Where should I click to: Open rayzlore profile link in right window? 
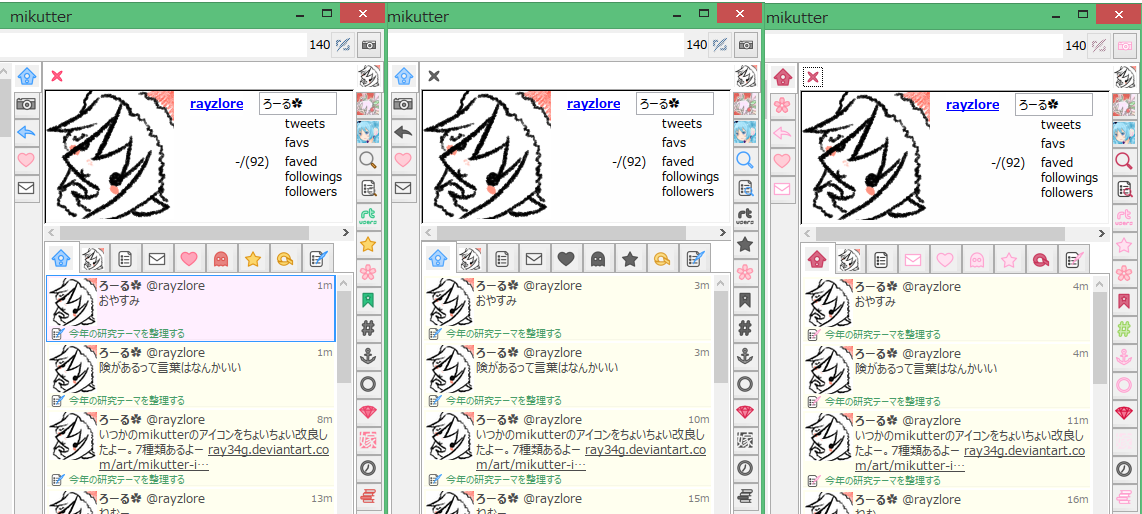972,105
